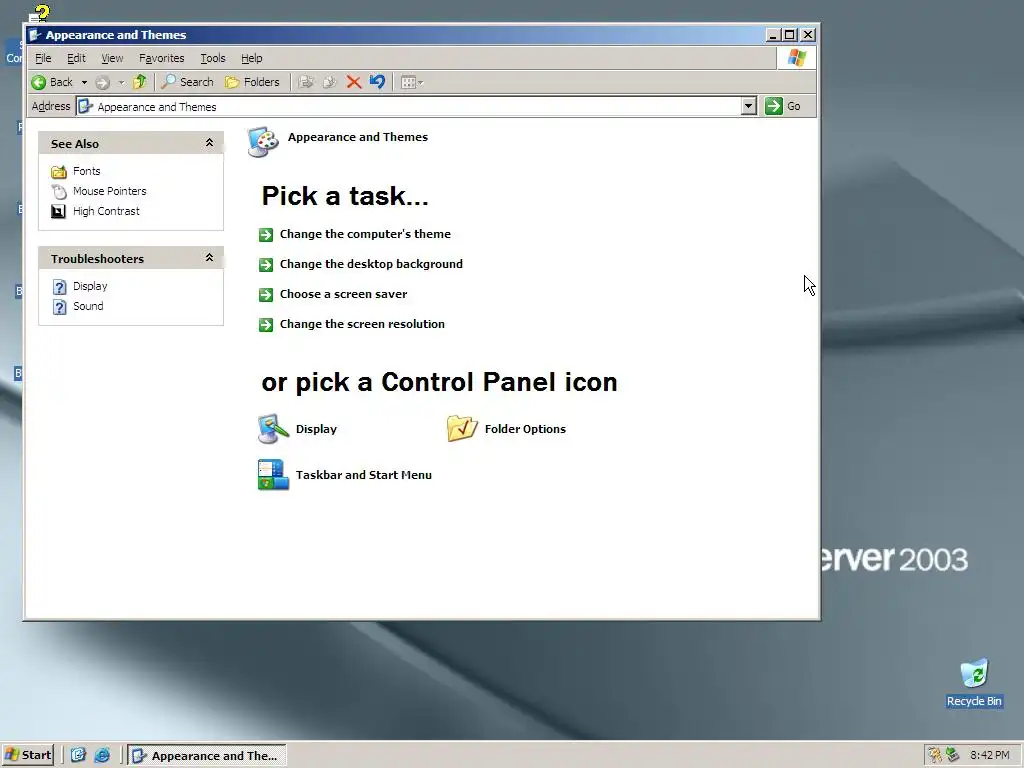Select Change the screen resolution task
Image resolution: width=1024 pixels, height=768 pixels.
click(x=362, y=324)
